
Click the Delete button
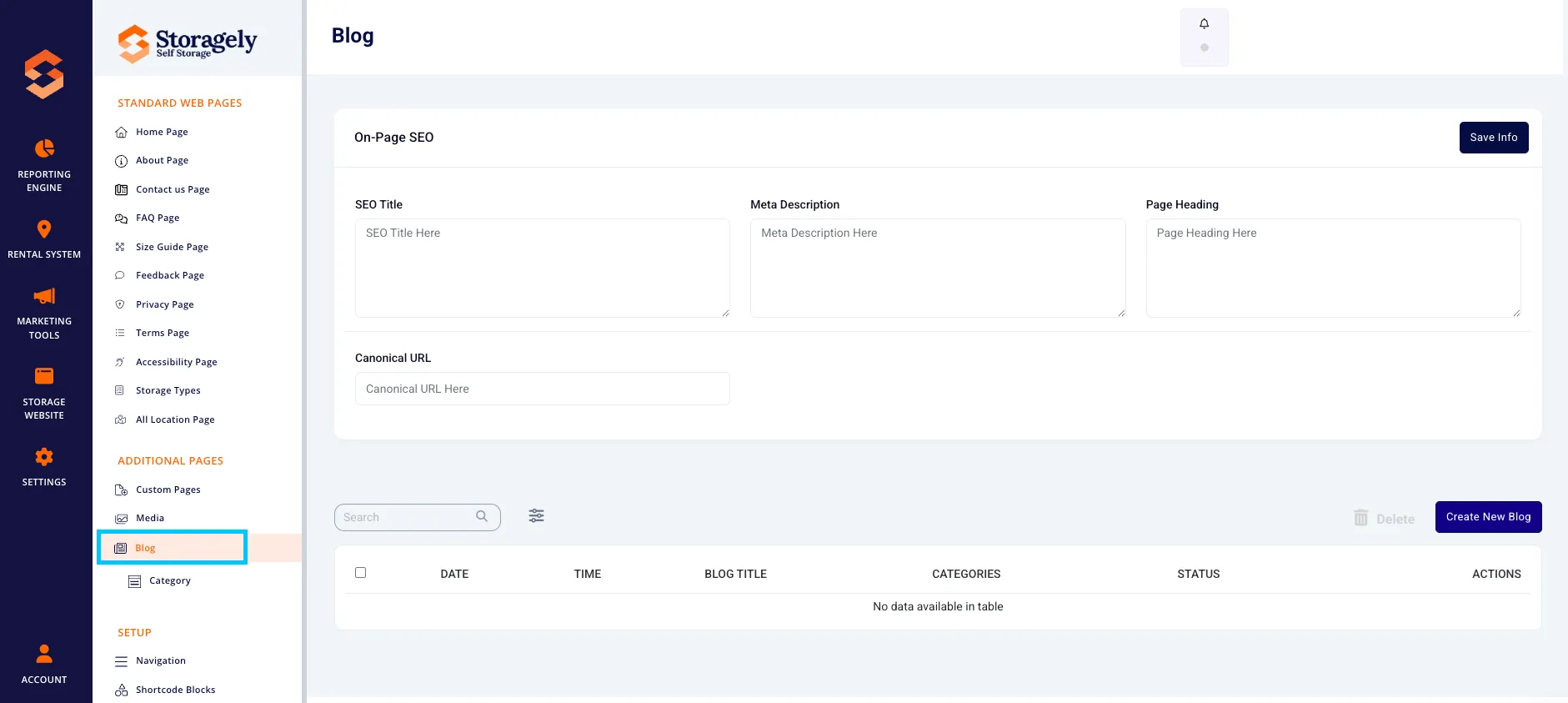[x=1384, y=519]
